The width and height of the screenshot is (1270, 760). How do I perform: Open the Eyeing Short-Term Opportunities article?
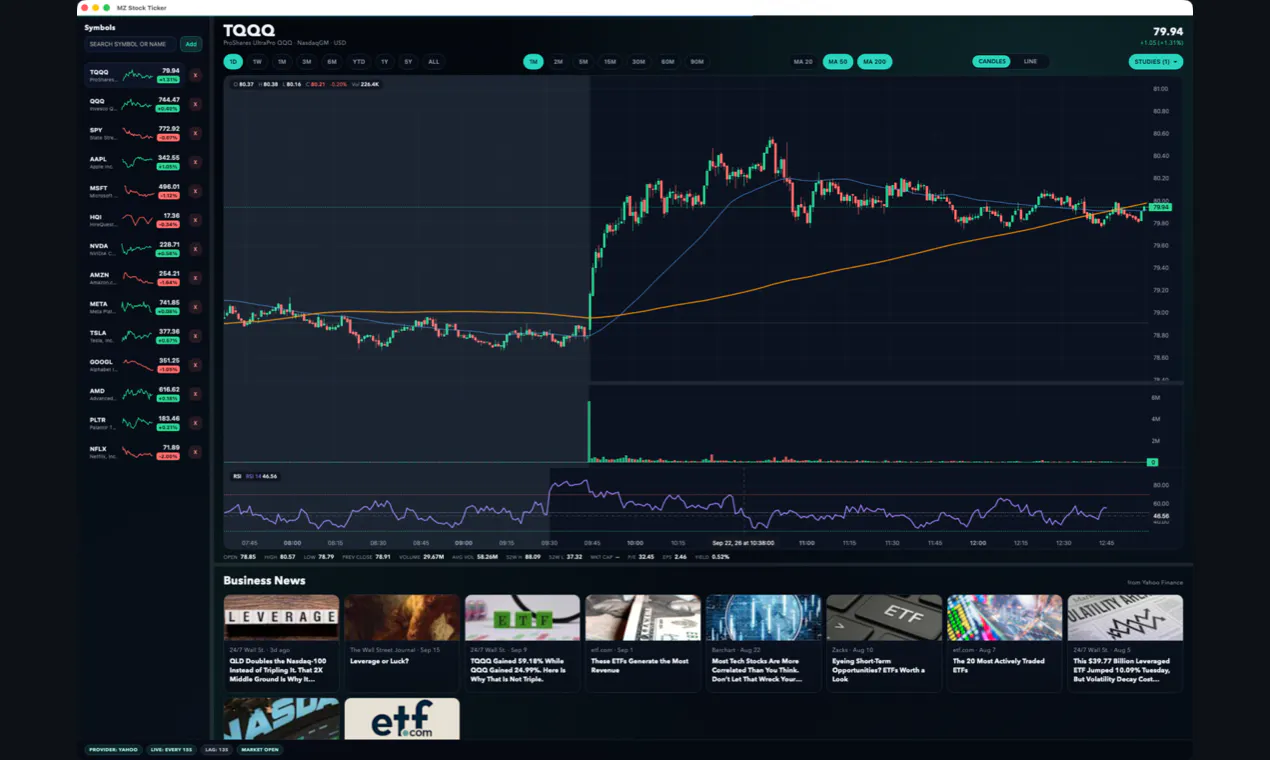(x=884, y=643)
